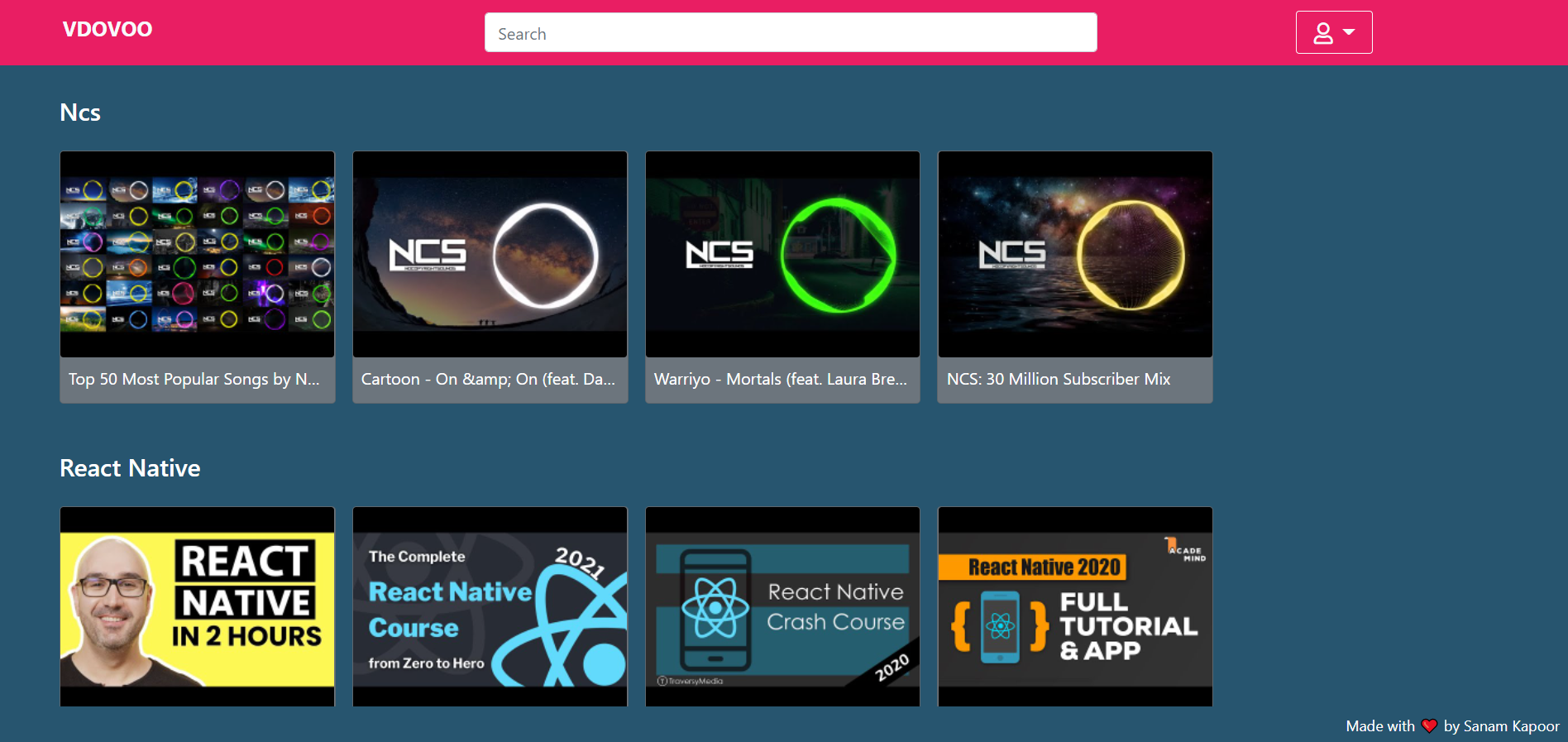Open React Native Crash Course 2020 video
The image size is (1568, 742).
[782, 607]
